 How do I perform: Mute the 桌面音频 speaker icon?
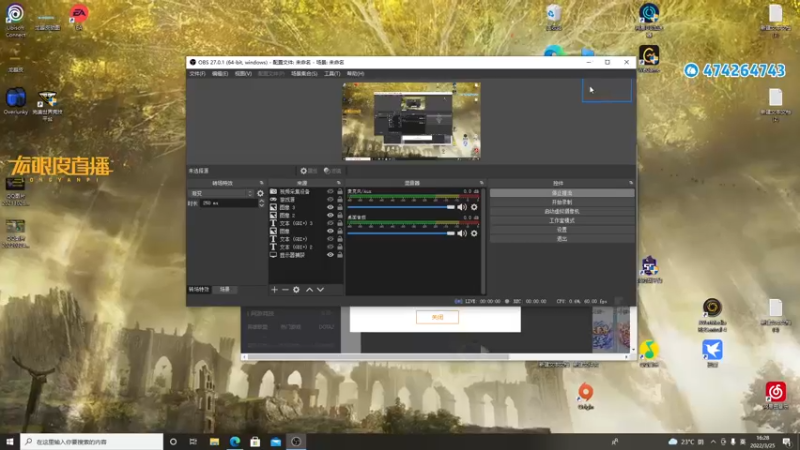pyautogui.click(x=462, y=233)
